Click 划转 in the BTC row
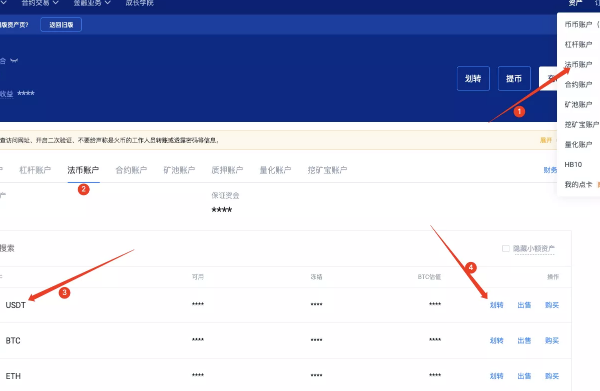This screenshot has height=391, width=600. (x=496, y=340)
